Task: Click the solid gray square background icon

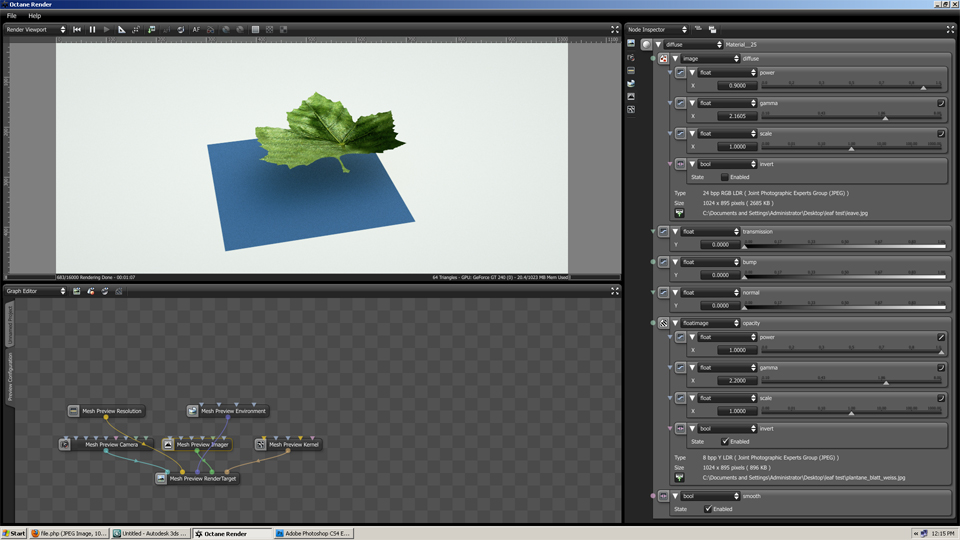Action: (255, 29)
